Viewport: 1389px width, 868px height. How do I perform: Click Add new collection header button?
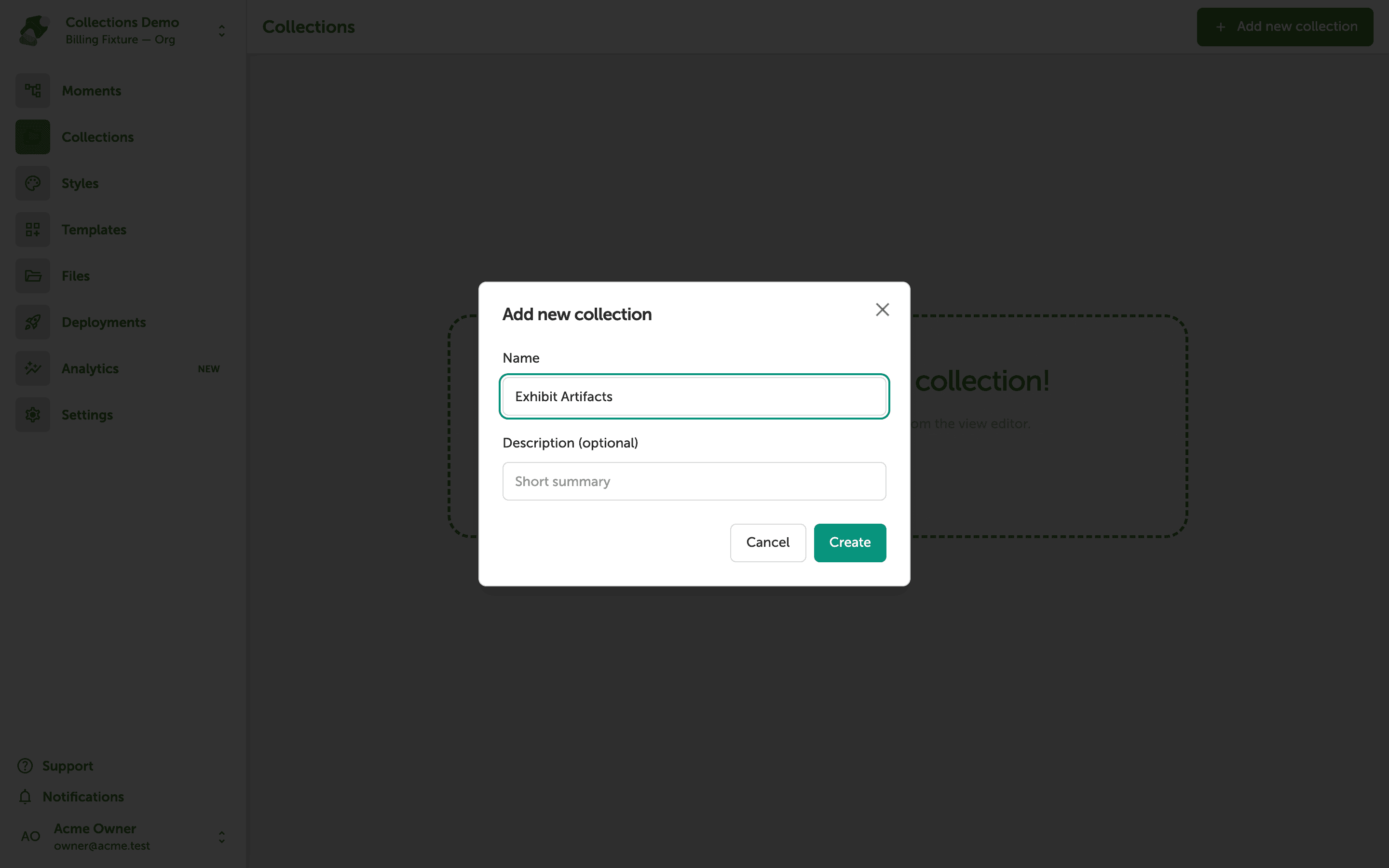click(1284, 27)
